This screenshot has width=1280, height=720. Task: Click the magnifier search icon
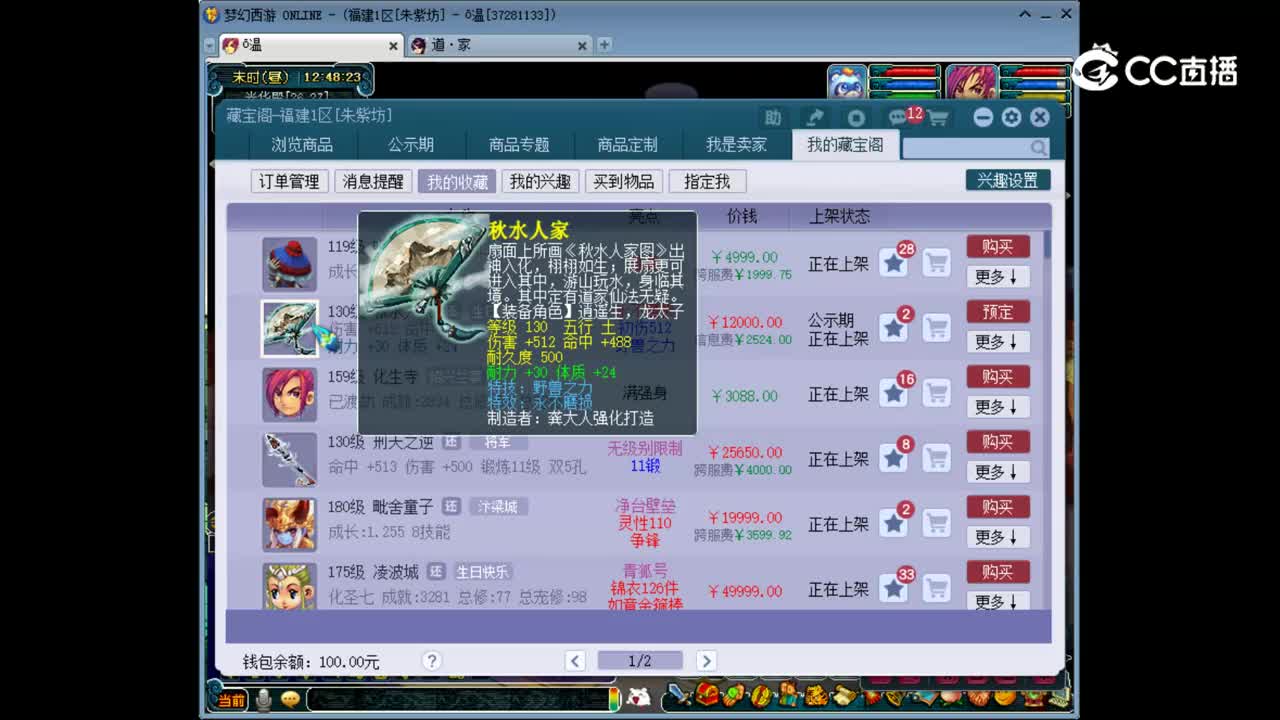[x=1039, y=147]
